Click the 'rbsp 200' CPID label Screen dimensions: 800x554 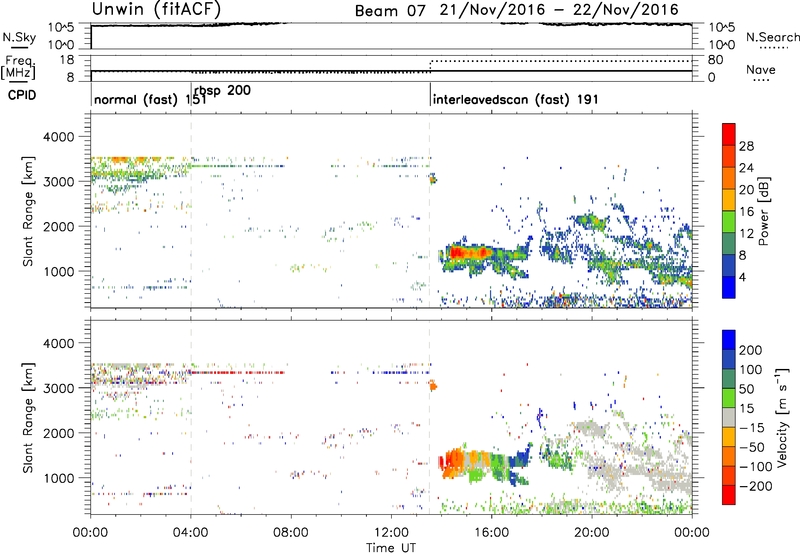click(x=222, y=91)
